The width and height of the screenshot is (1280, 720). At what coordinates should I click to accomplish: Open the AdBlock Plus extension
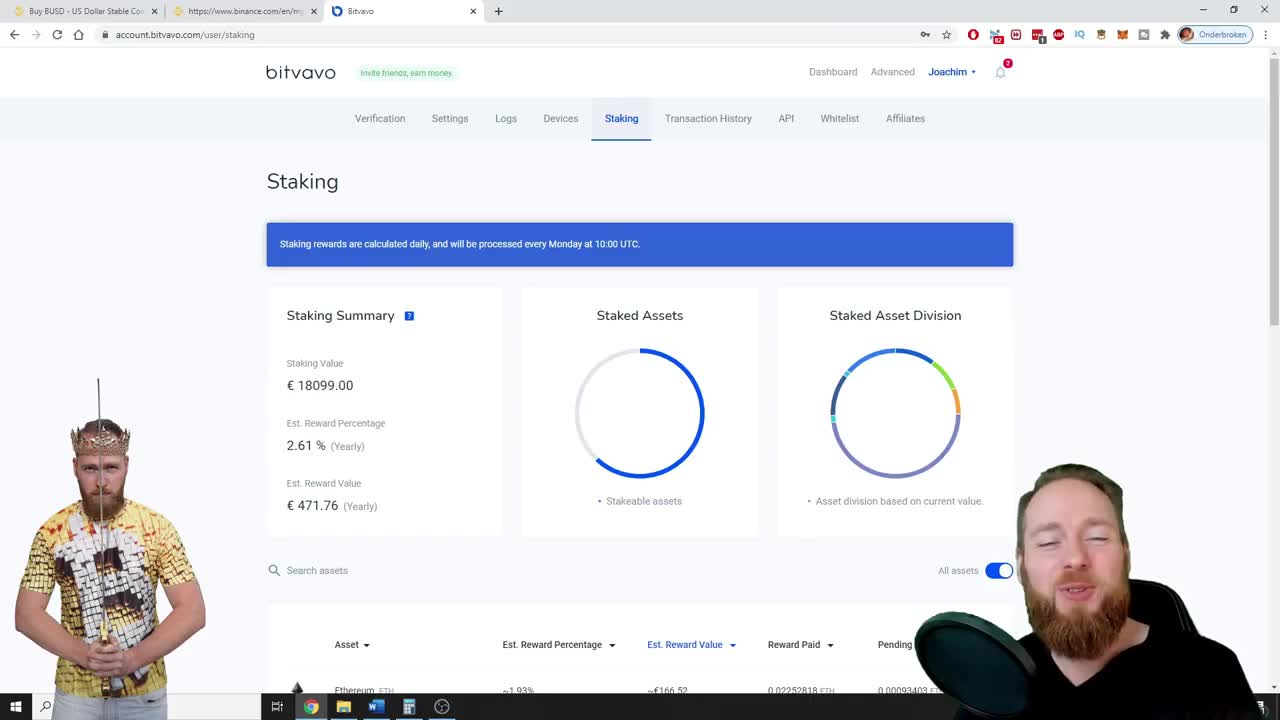pos(1058,34)
